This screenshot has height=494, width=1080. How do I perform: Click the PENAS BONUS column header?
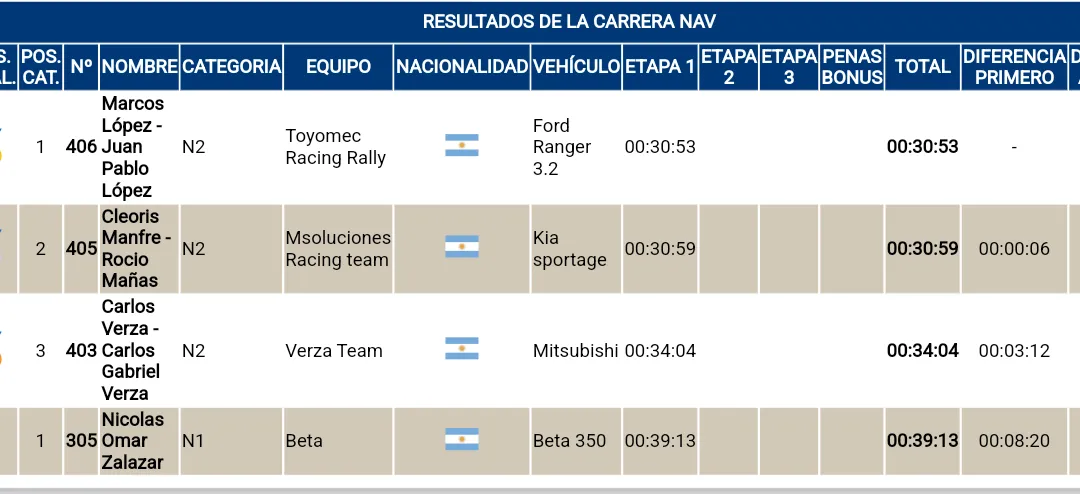click(x=852, y=67)
